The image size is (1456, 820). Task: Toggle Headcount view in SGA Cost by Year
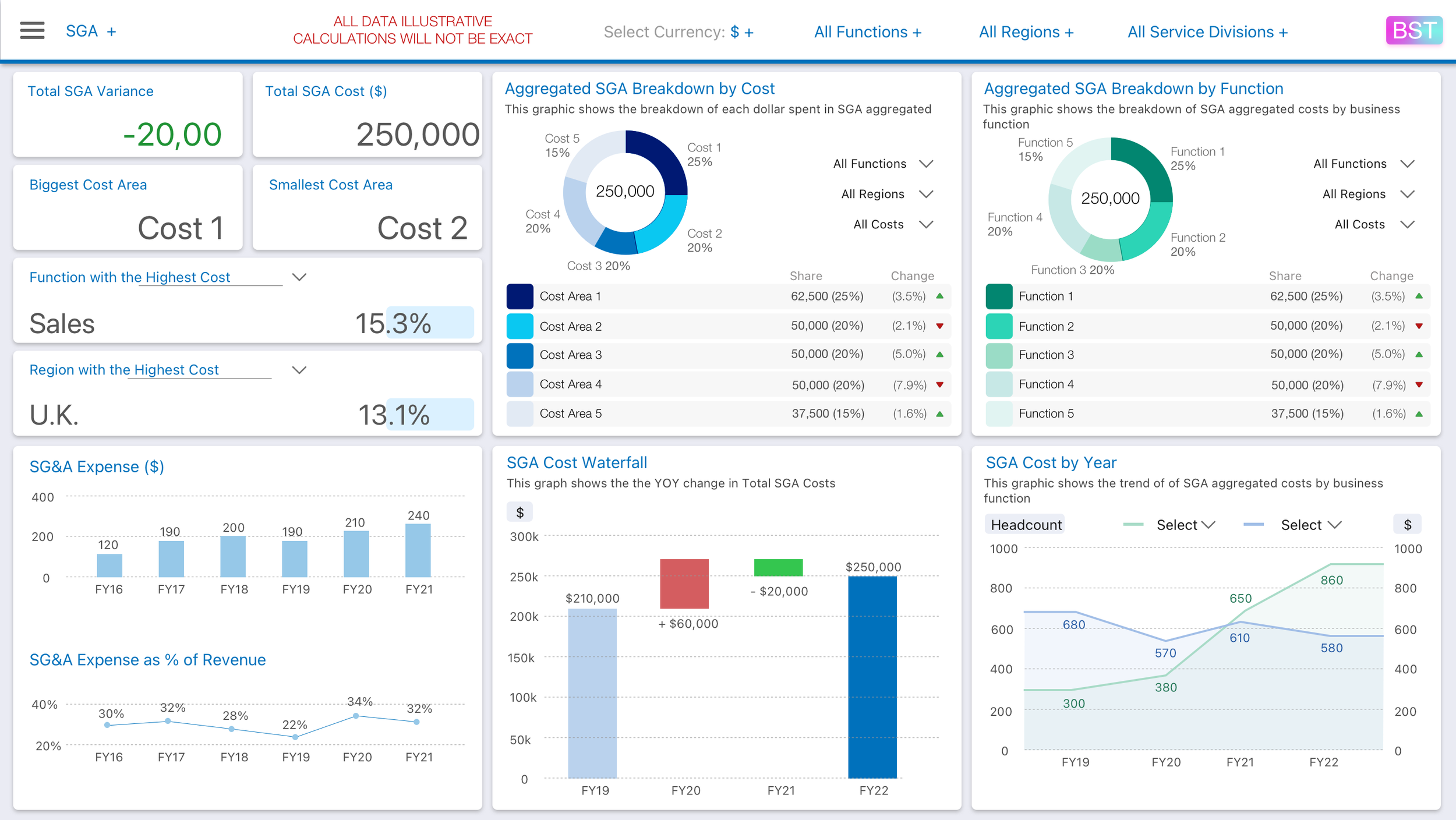[1026, 525]
